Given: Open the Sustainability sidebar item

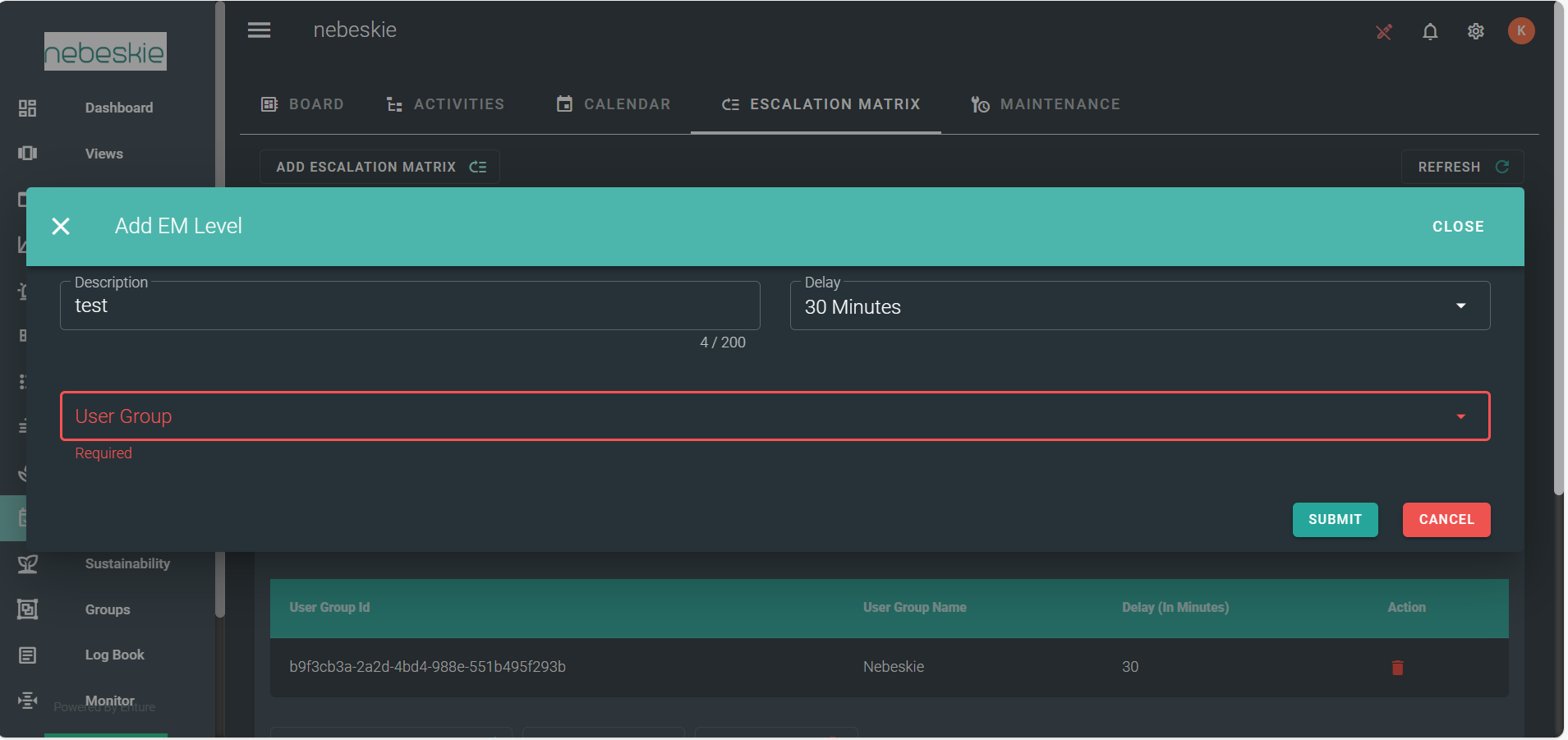Looking at the screenshot, I should pyautogui.click(x=127, y=563).
